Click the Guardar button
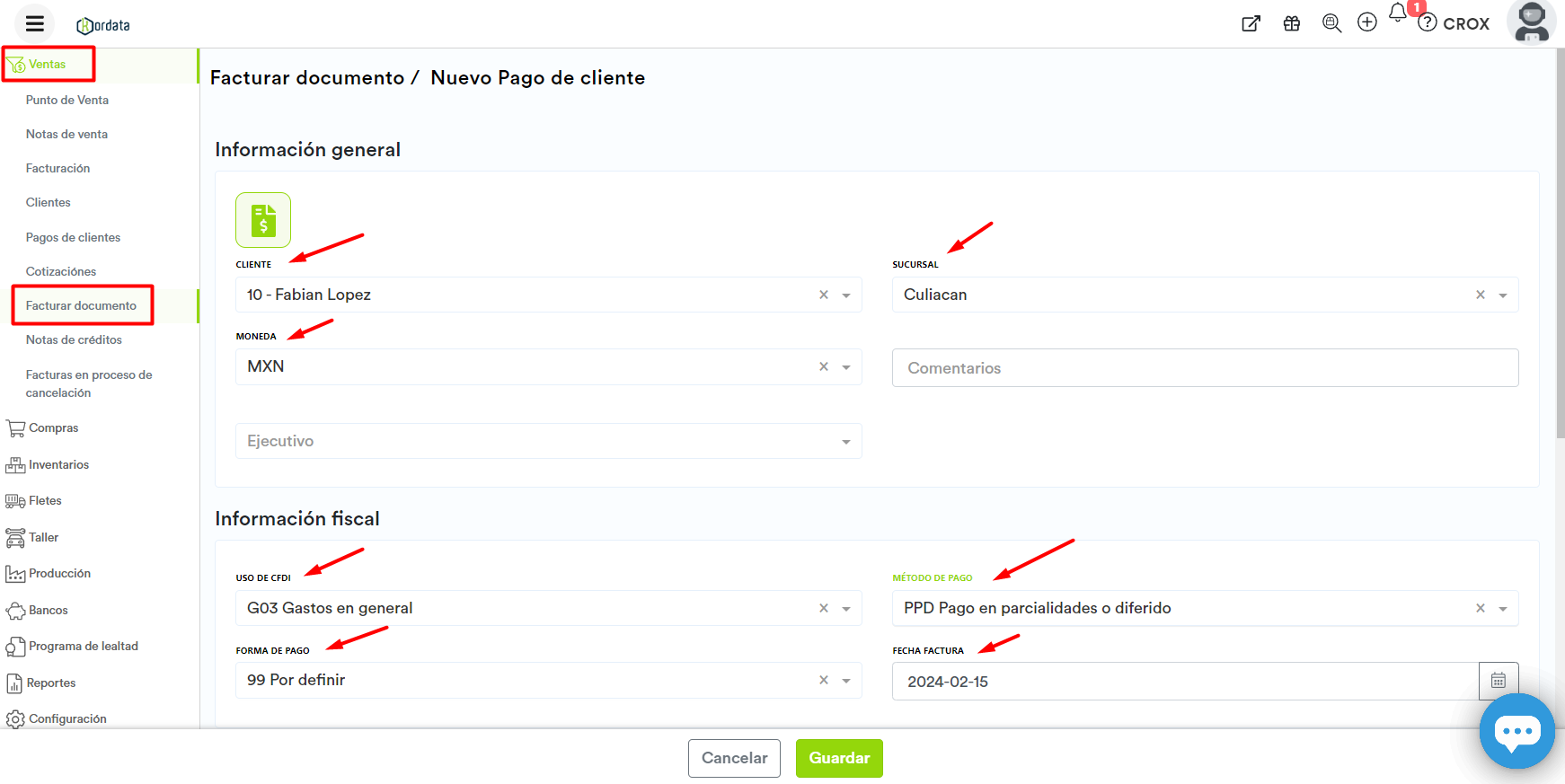 pyautogui.click(x=838, y=758)
